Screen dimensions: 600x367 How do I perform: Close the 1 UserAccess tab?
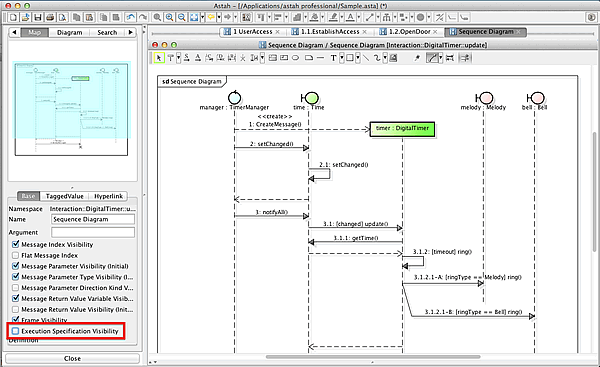click(278, 32)
